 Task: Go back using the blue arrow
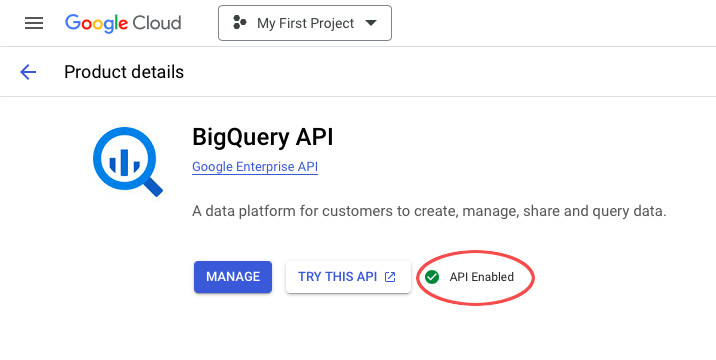28,72
